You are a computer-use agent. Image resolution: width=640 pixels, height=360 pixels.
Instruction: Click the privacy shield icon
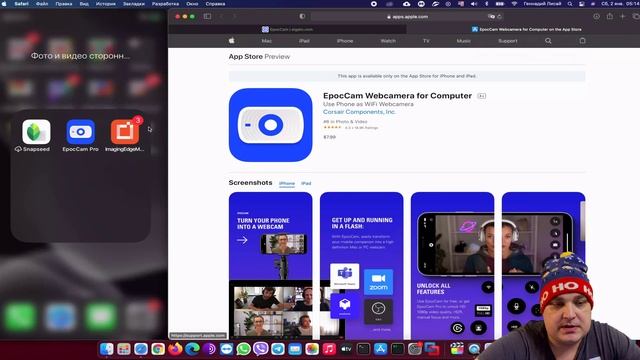coord(302,16)
